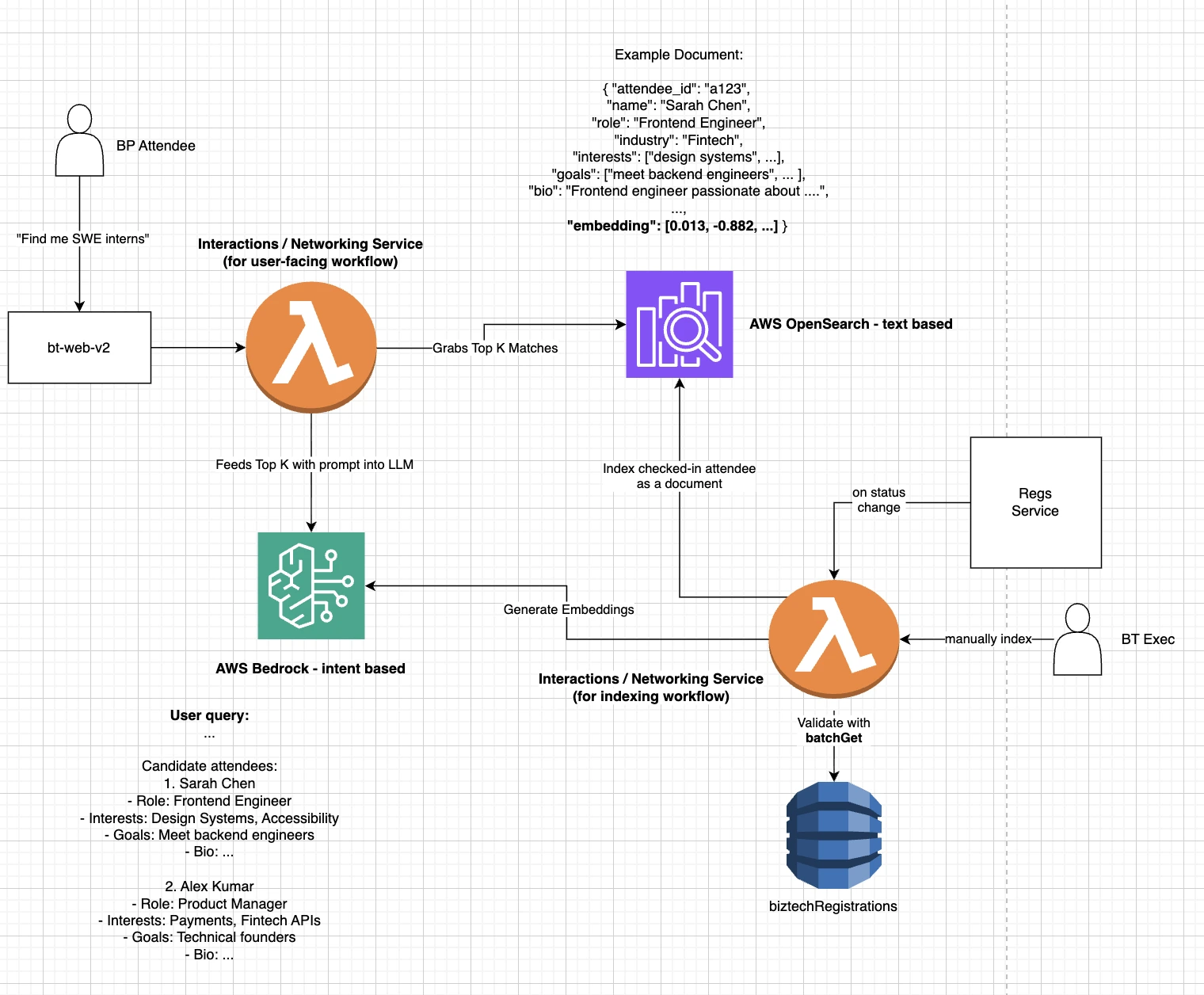Select "Feeds Top K with prompt into LLM" label

pyautogui.click(x=314, y=464)
